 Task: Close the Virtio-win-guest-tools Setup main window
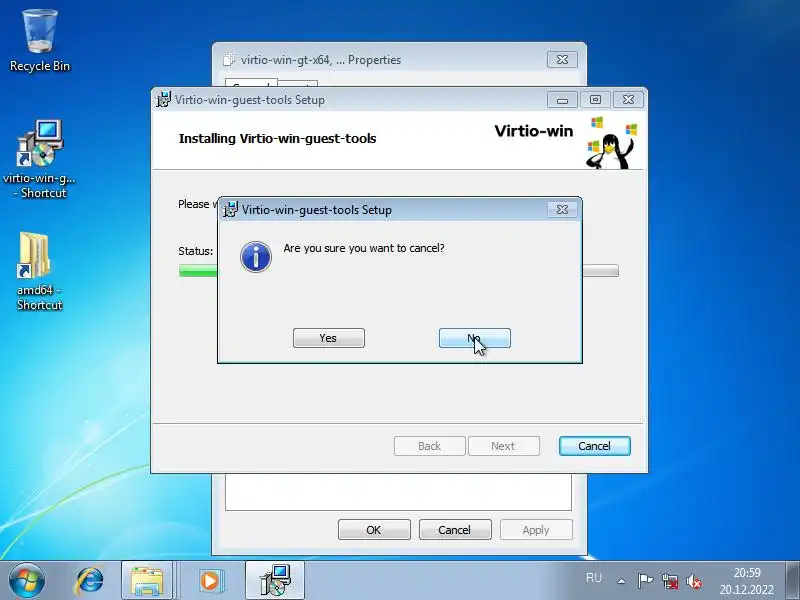click(x=628, y=100)
